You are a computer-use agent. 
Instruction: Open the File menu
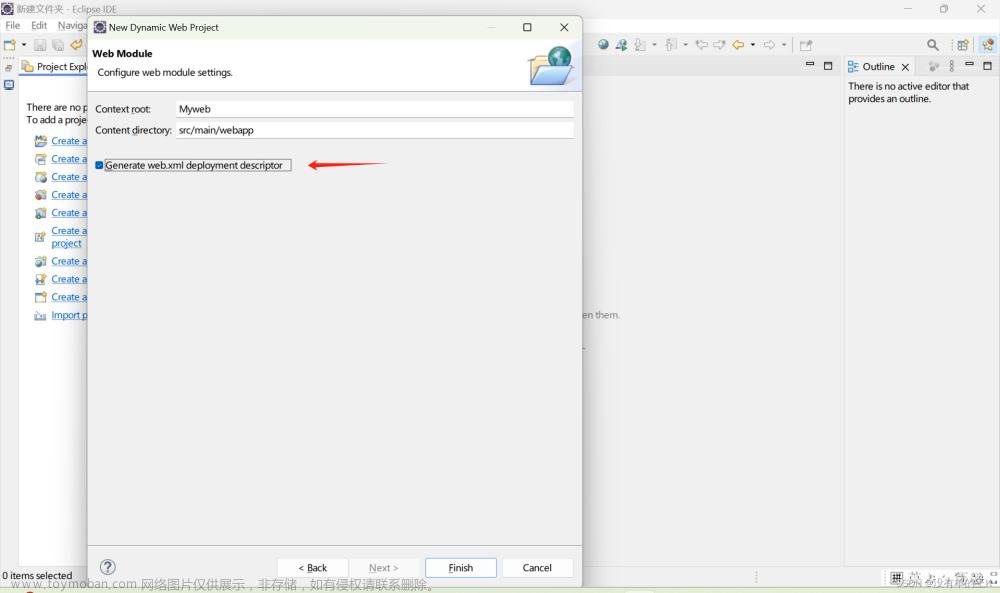click(x=13, y=26)
